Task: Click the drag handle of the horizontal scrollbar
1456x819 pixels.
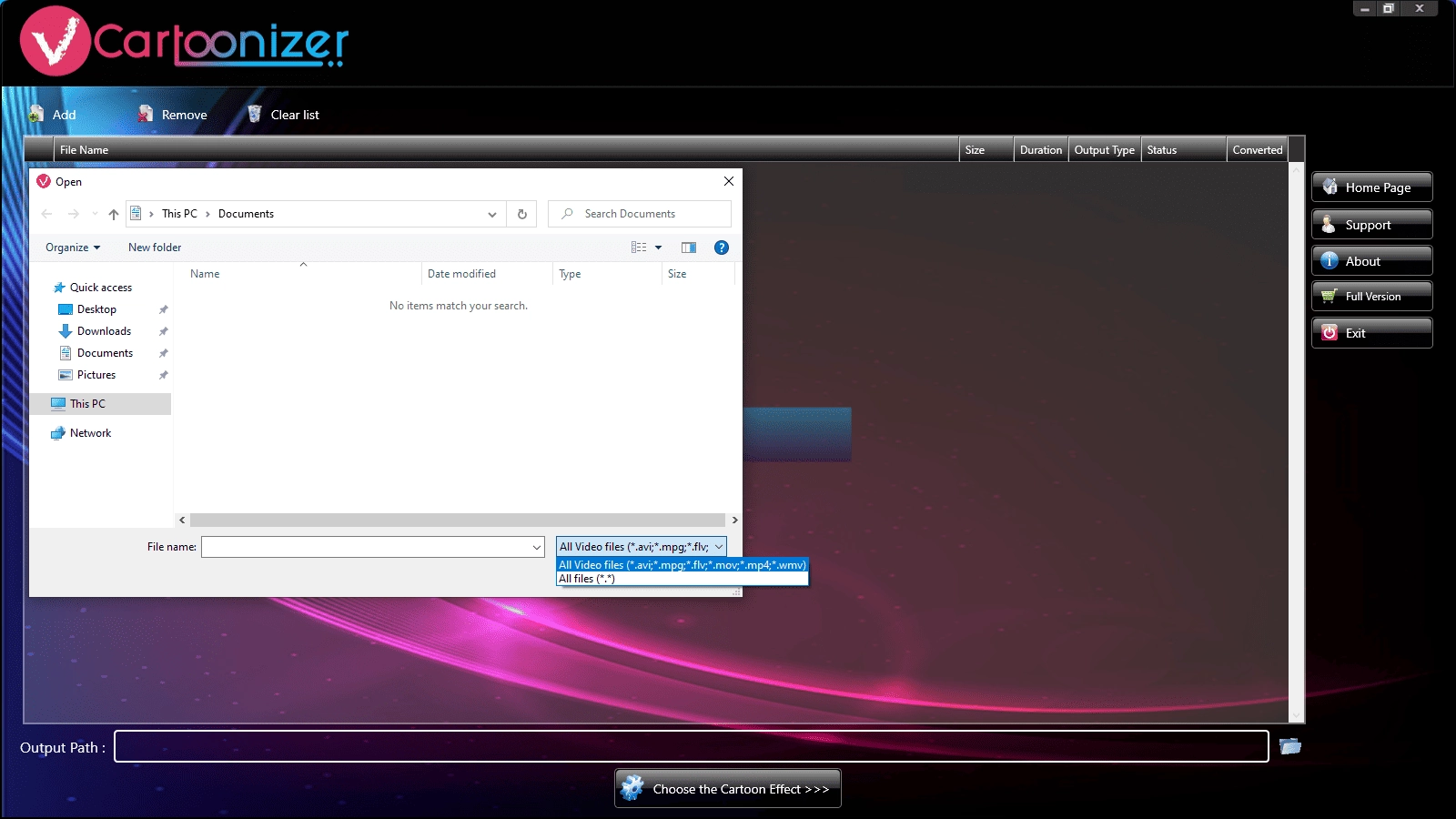Action: 458,521
